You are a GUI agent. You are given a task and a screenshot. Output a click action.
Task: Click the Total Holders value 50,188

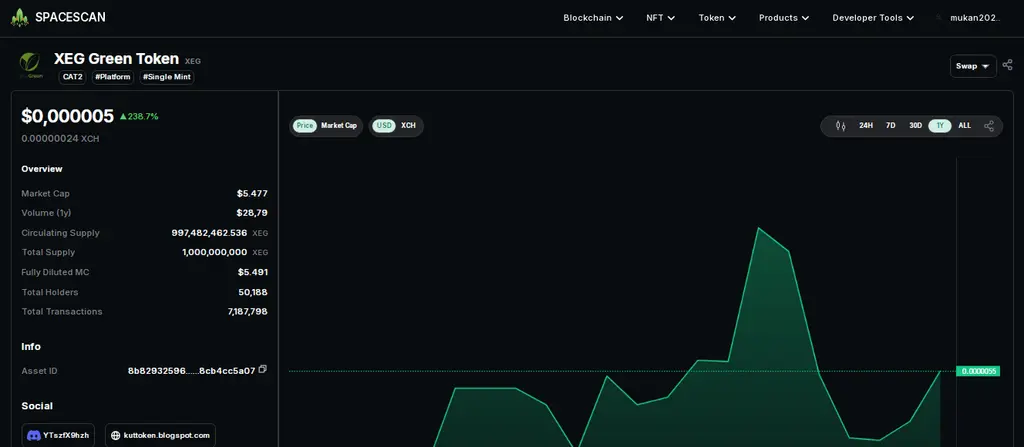[x=253, y=292]
